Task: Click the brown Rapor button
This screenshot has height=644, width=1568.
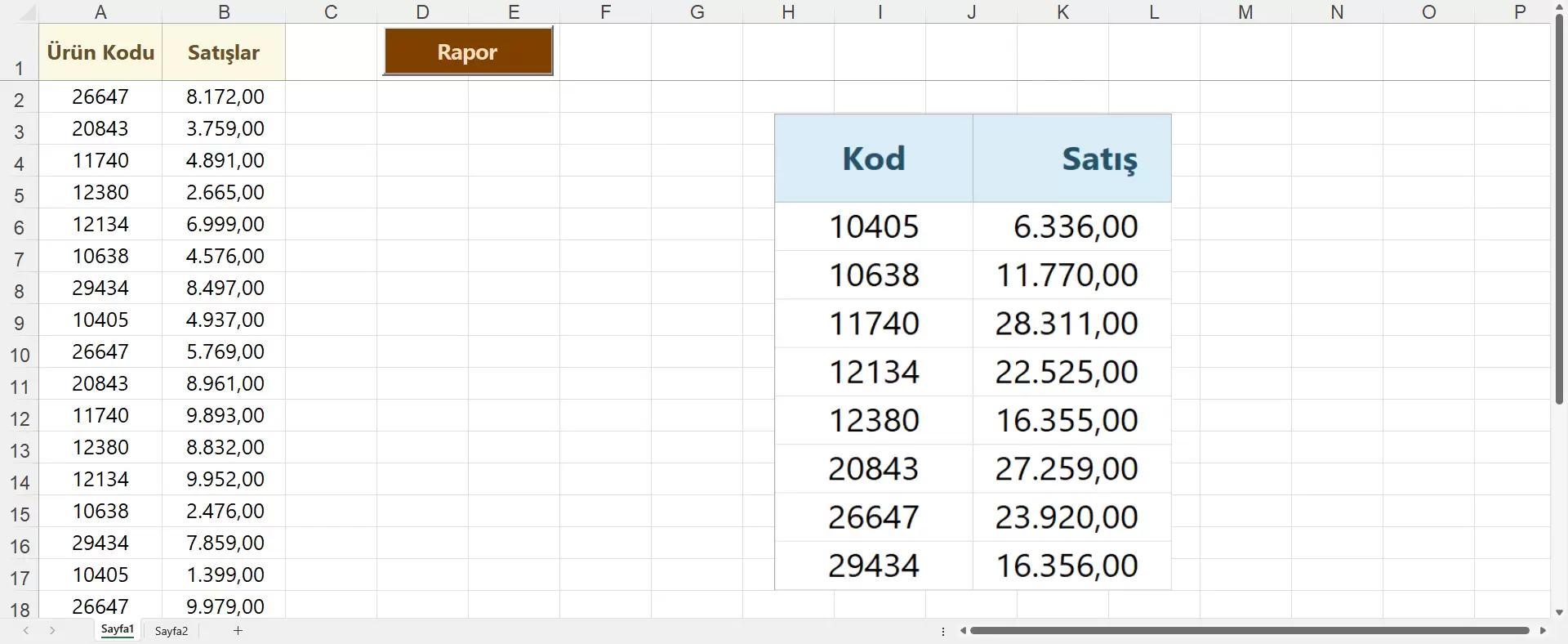Action: click(468, 51)
